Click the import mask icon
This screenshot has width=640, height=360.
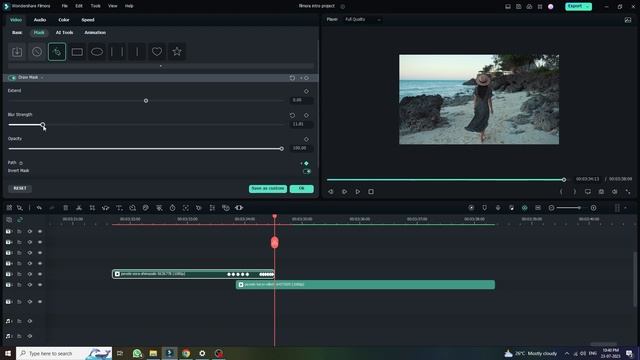pyautogui.click(x=17, y=52)
